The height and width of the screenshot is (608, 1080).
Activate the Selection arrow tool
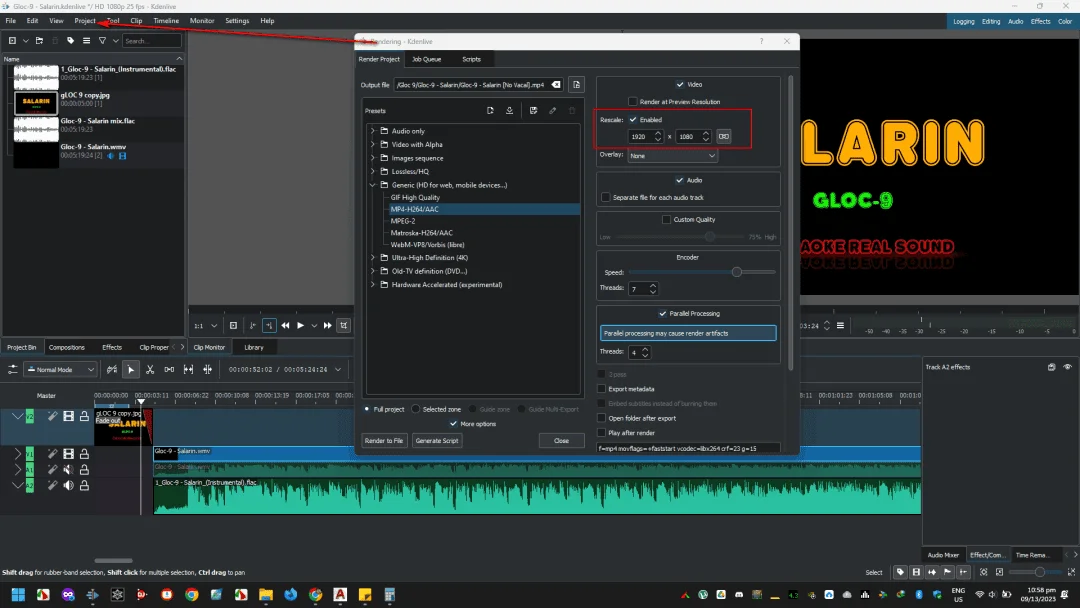point(131,370)
